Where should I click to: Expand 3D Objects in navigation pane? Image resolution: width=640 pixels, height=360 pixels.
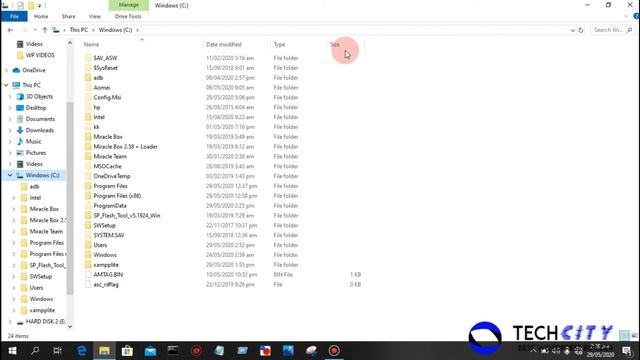[10, 97]
